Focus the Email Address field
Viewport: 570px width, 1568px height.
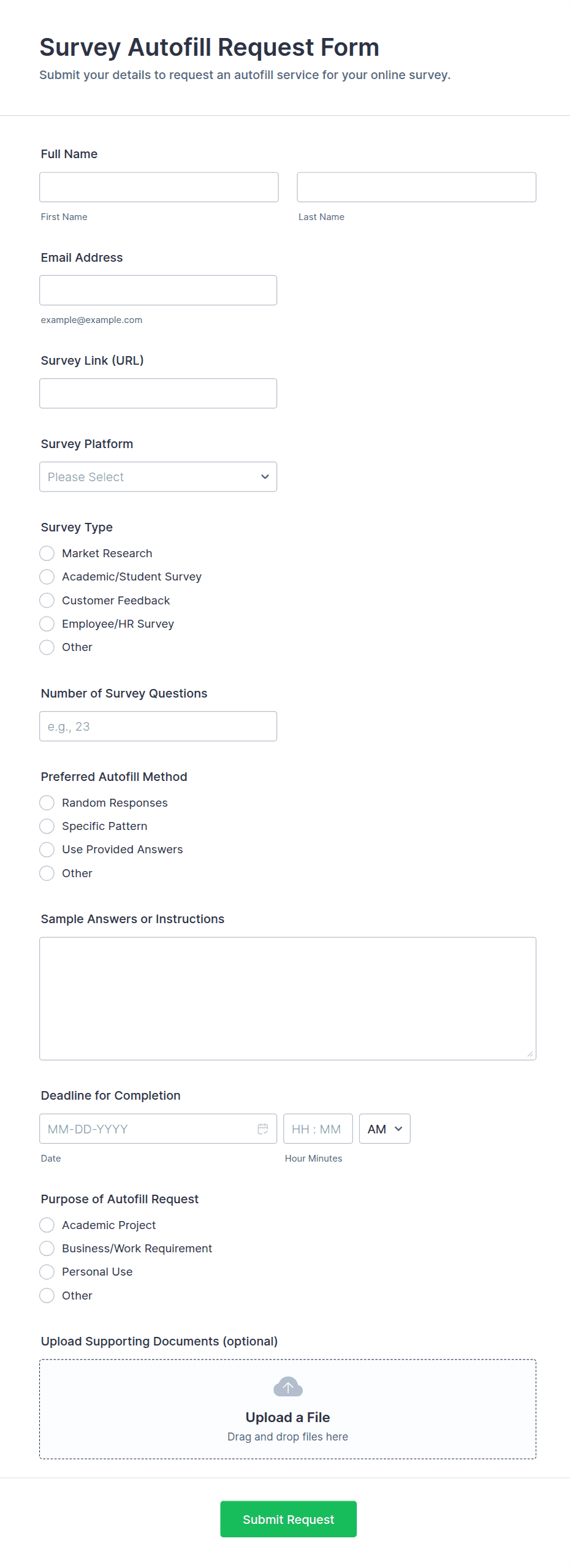coord(158,290)
